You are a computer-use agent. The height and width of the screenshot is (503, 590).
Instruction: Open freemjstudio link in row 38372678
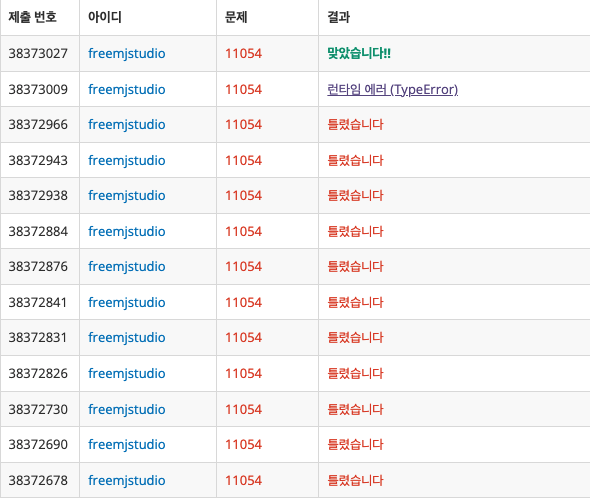pos(126,481)
